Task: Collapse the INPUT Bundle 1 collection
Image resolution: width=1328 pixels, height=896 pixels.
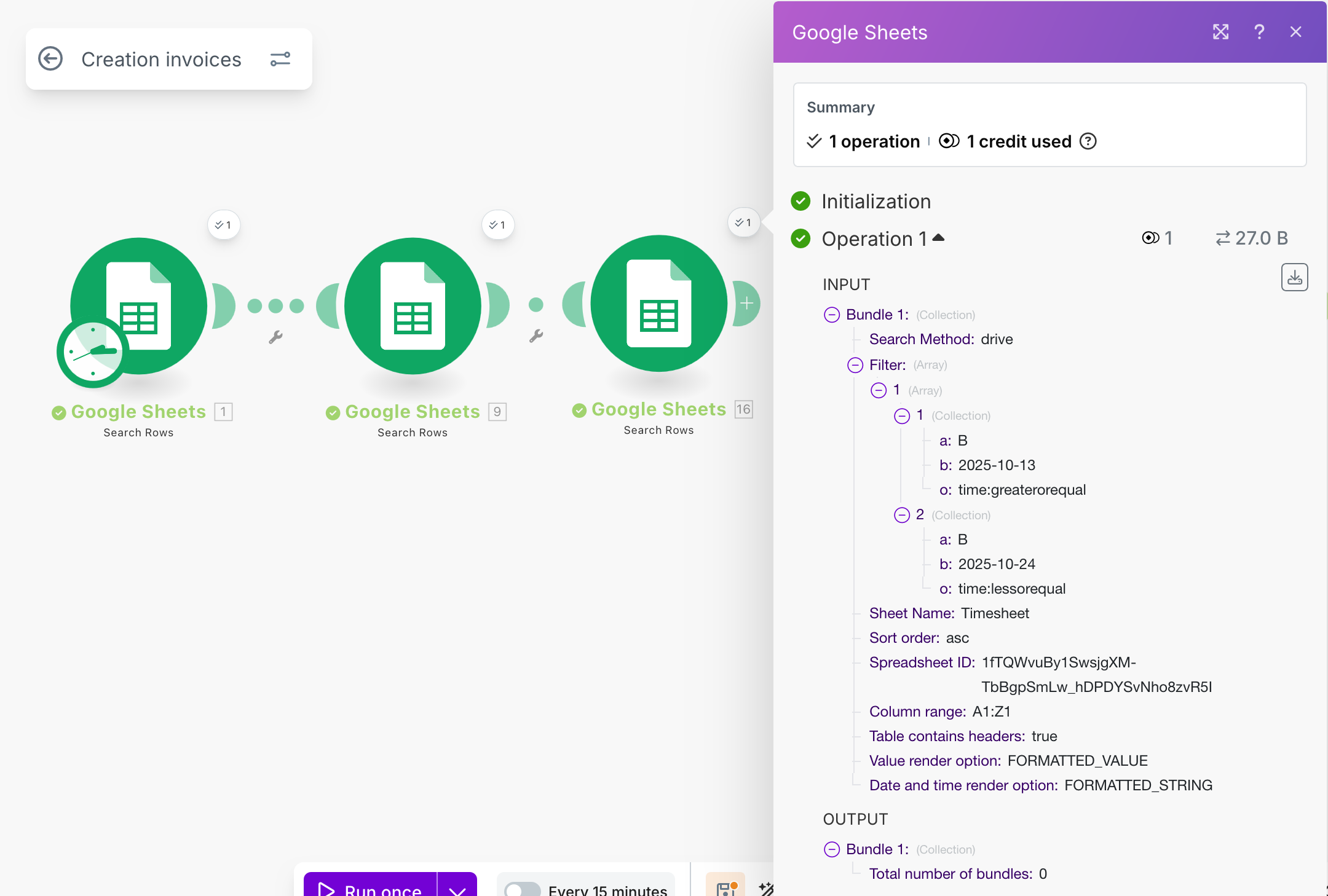Action: point(832,315)
